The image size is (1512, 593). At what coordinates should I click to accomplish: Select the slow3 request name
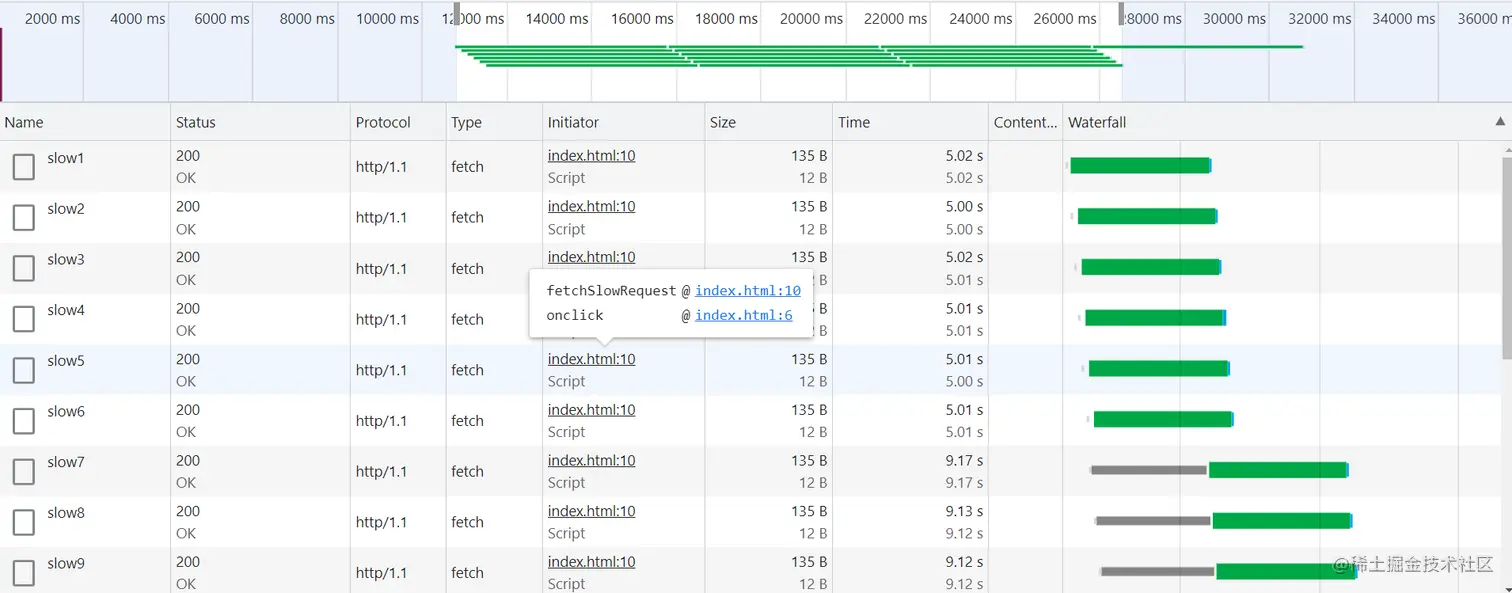click(x=66, y=259)
